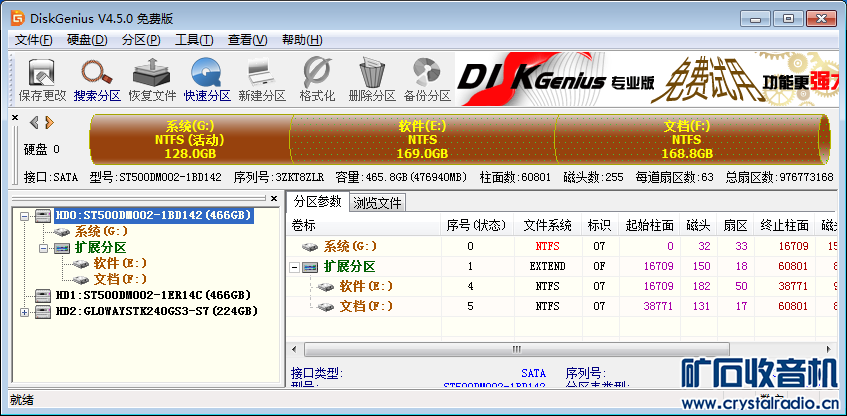Open the 分区(P) menu
Viewport: 847px width, 416px height.
pos(141,40)
